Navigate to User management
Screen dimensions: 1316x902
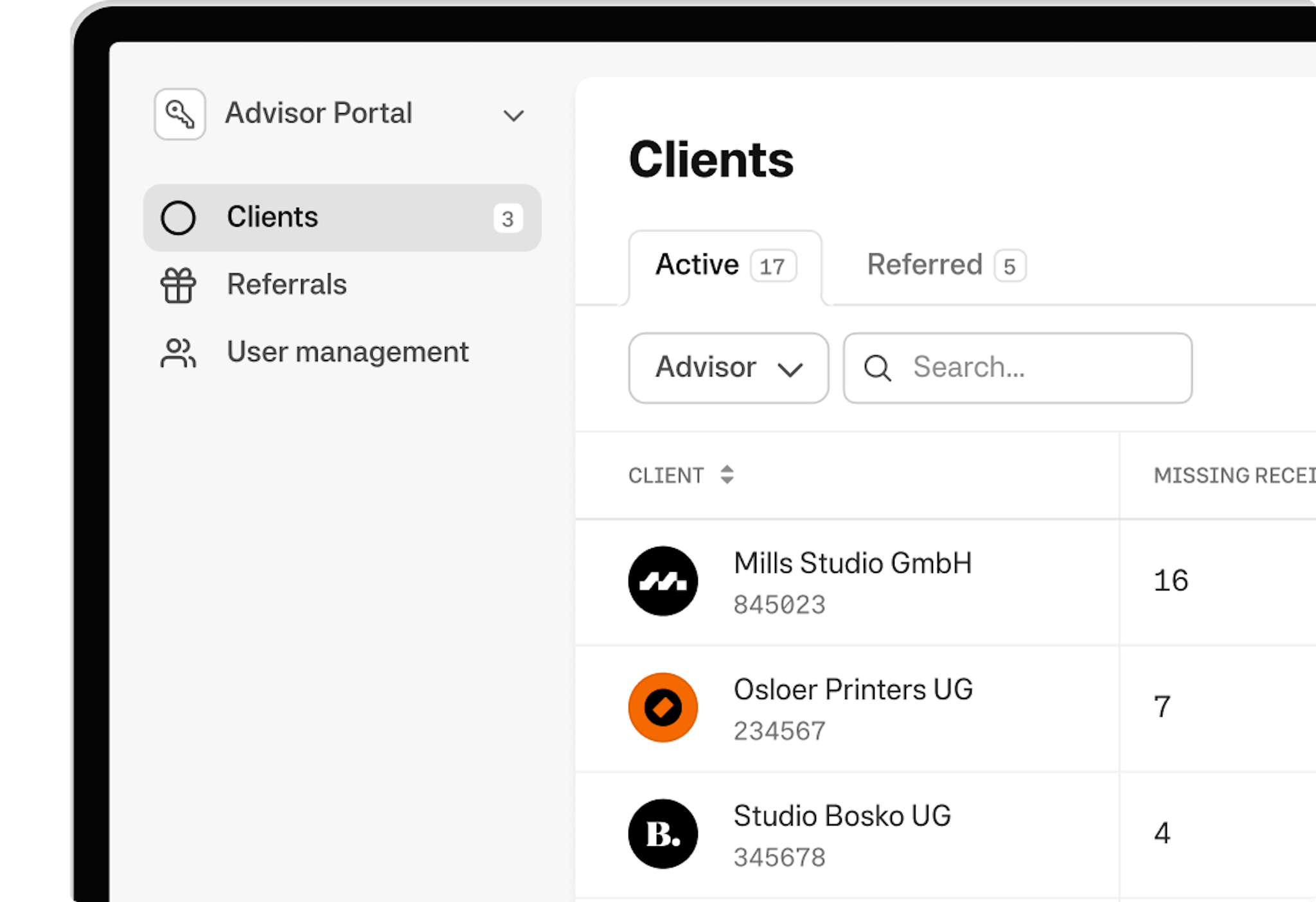coord(347,351)
